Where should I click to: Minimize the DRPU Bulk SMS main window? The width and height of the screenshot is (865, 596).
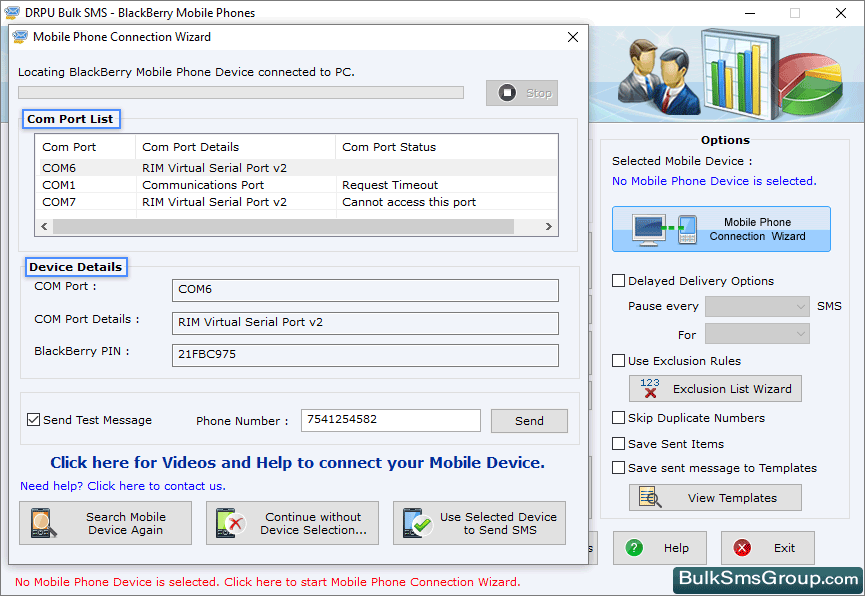(x=750, y=13)
